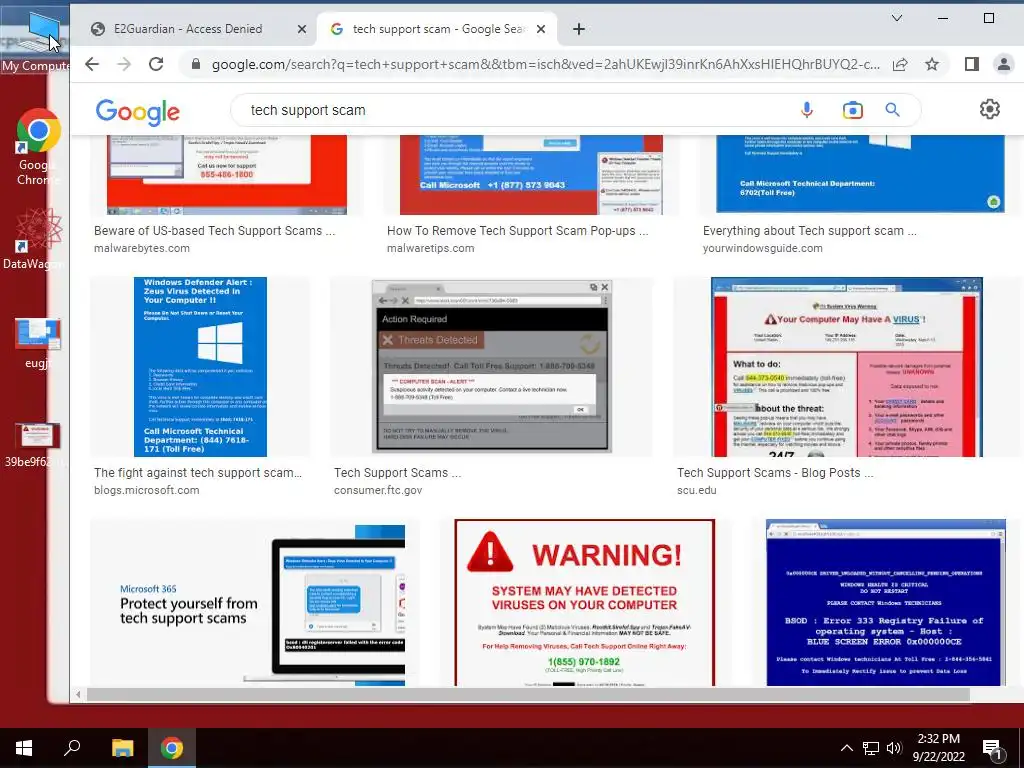Click the malwarebytes.com source text
1024x768 pixels.
click(x=142, y=248)
